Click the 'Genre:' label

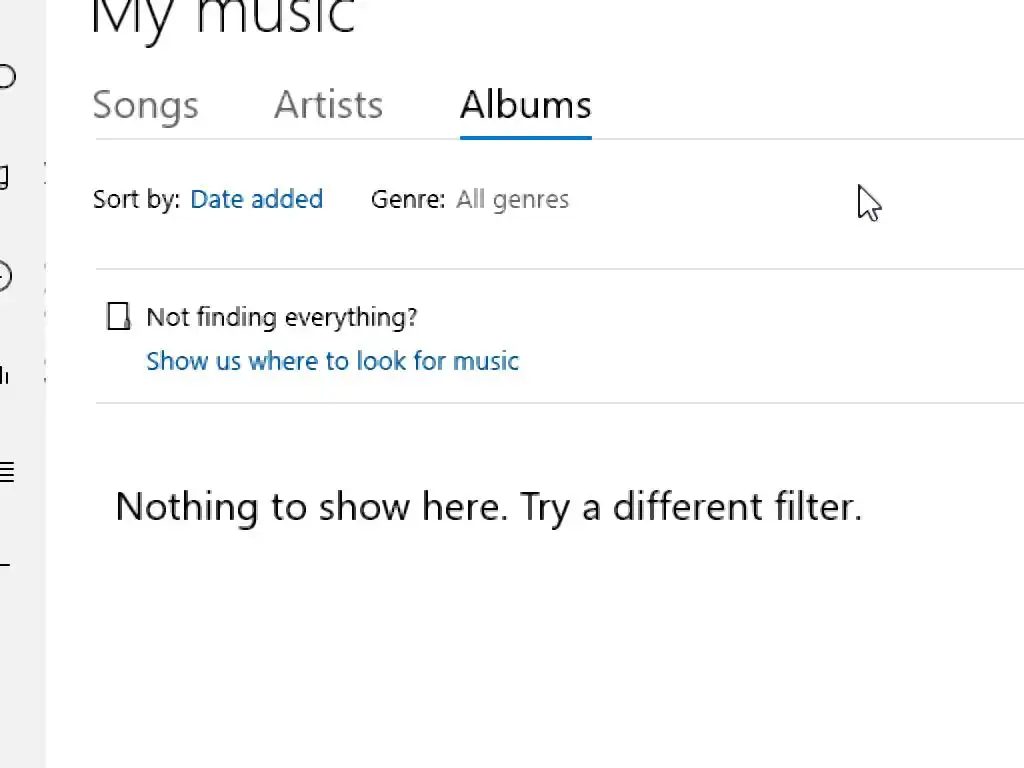(407, 199)
